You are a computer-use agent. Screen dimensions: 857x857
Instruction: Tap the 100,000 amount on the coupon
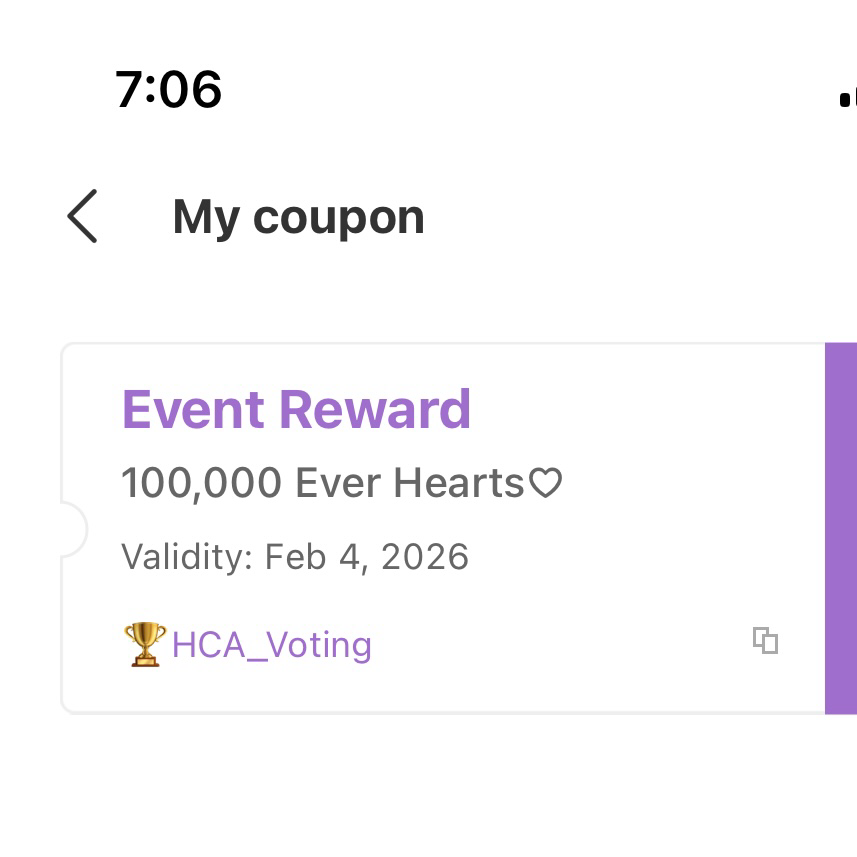tap(201, 484)
